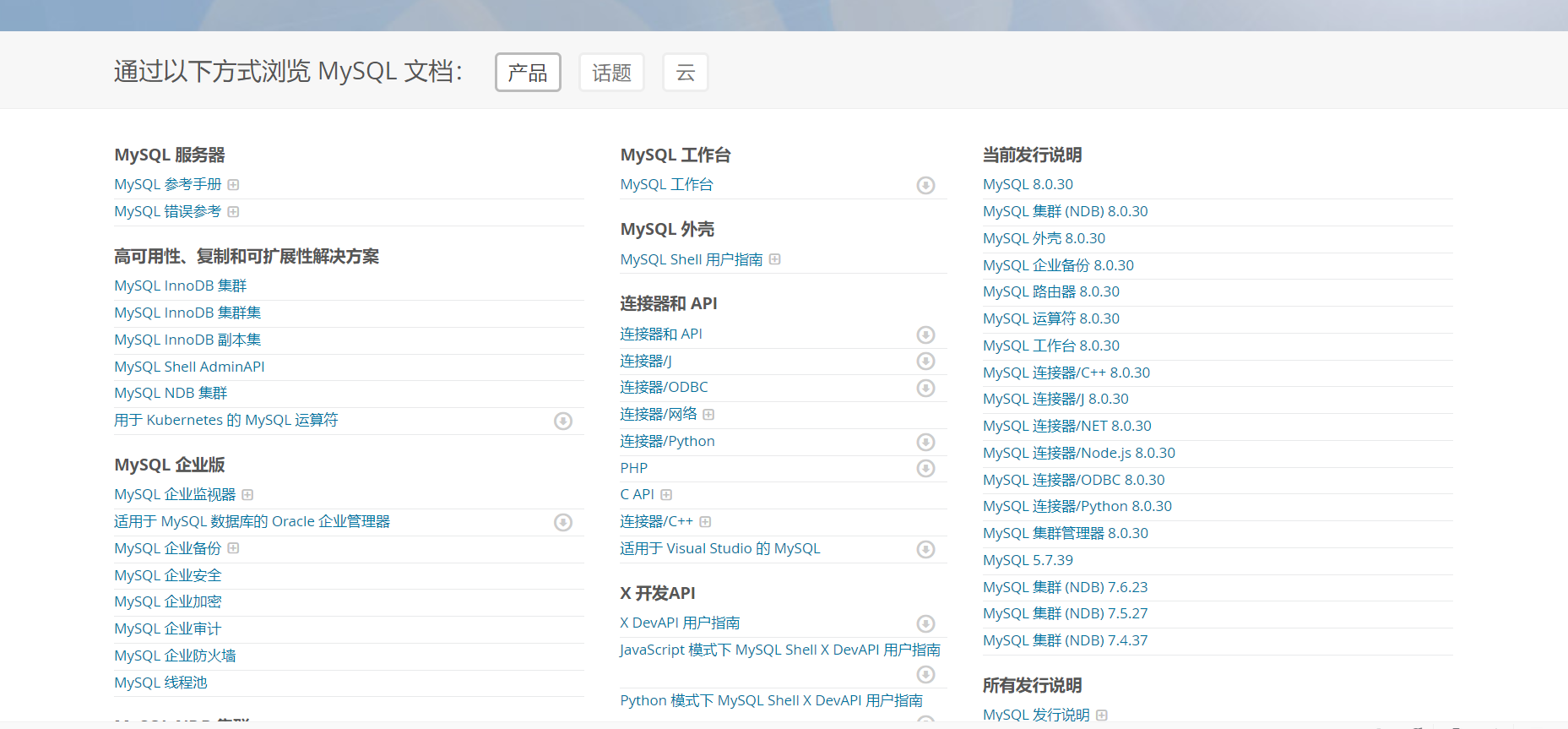
Task: Expand MySQL Shell 用户指南 plus icon
Action: coord(774,259)
